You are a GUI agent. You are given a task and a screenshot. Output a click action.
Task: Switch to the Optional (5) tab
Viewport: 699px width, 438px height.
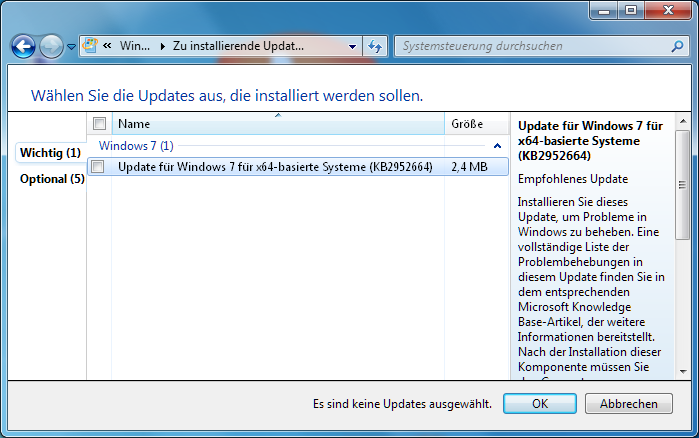point(52,179)
